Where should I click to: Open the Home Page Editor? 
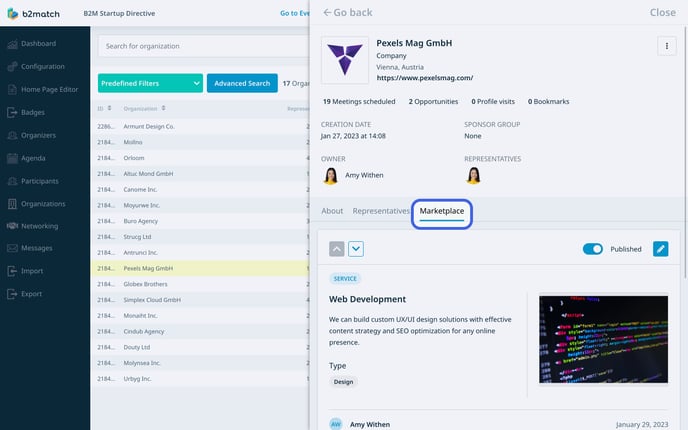(43, 90)
